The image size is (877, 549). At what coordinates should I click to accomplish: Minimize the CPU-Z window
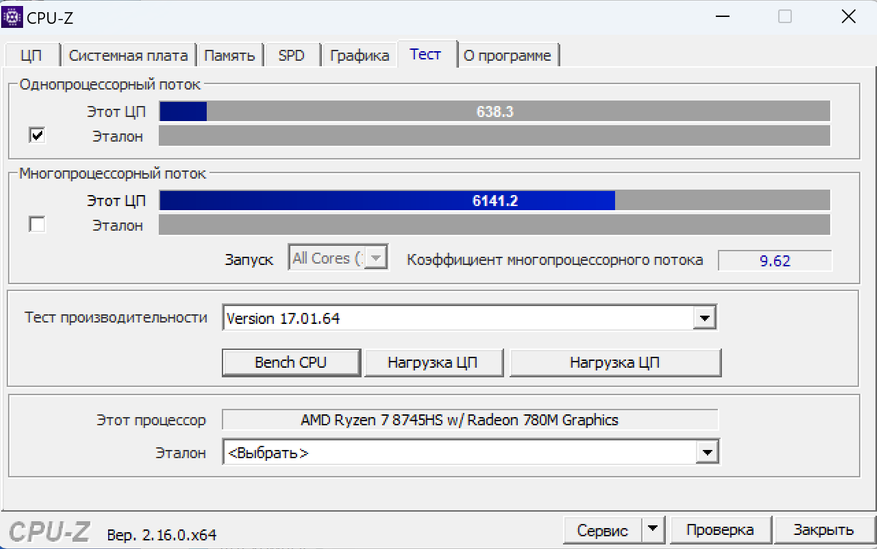[723, 17]
